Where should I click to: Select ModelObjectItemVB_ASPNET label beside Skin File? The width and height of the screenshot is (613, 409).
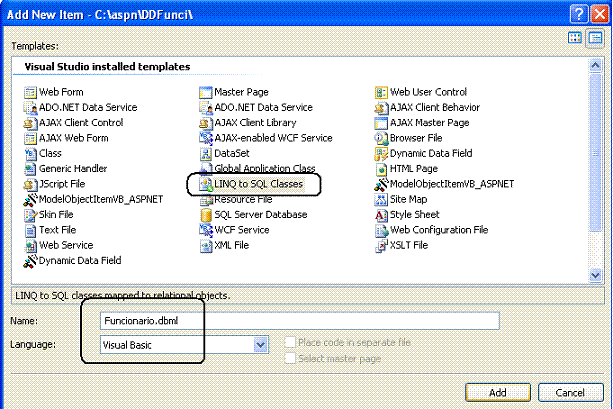point(101,199)
